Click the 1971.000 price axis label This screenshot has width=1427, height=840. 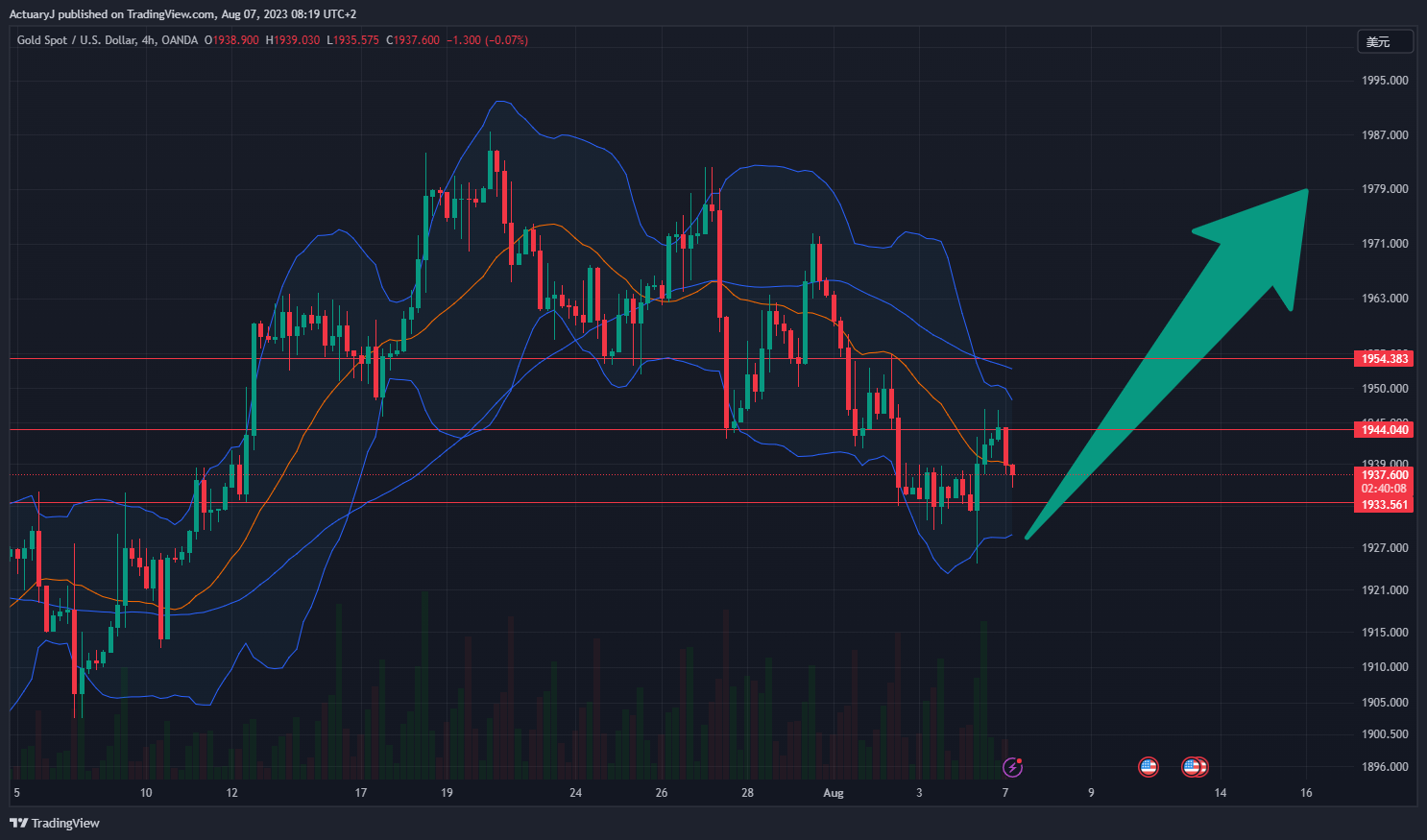[x=1385, y=244]
